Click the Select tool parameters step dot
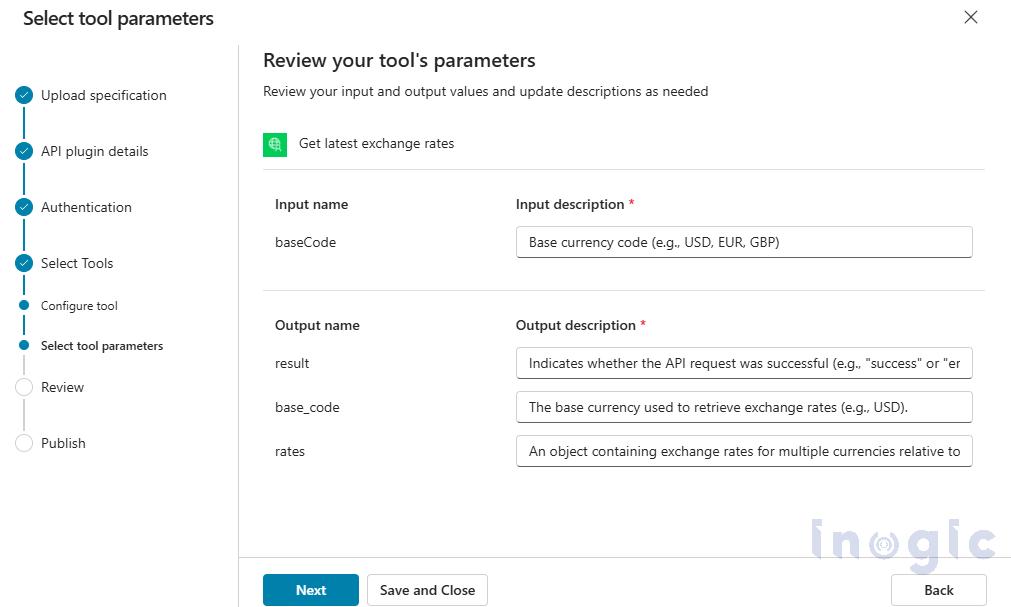 pos(23,345)
